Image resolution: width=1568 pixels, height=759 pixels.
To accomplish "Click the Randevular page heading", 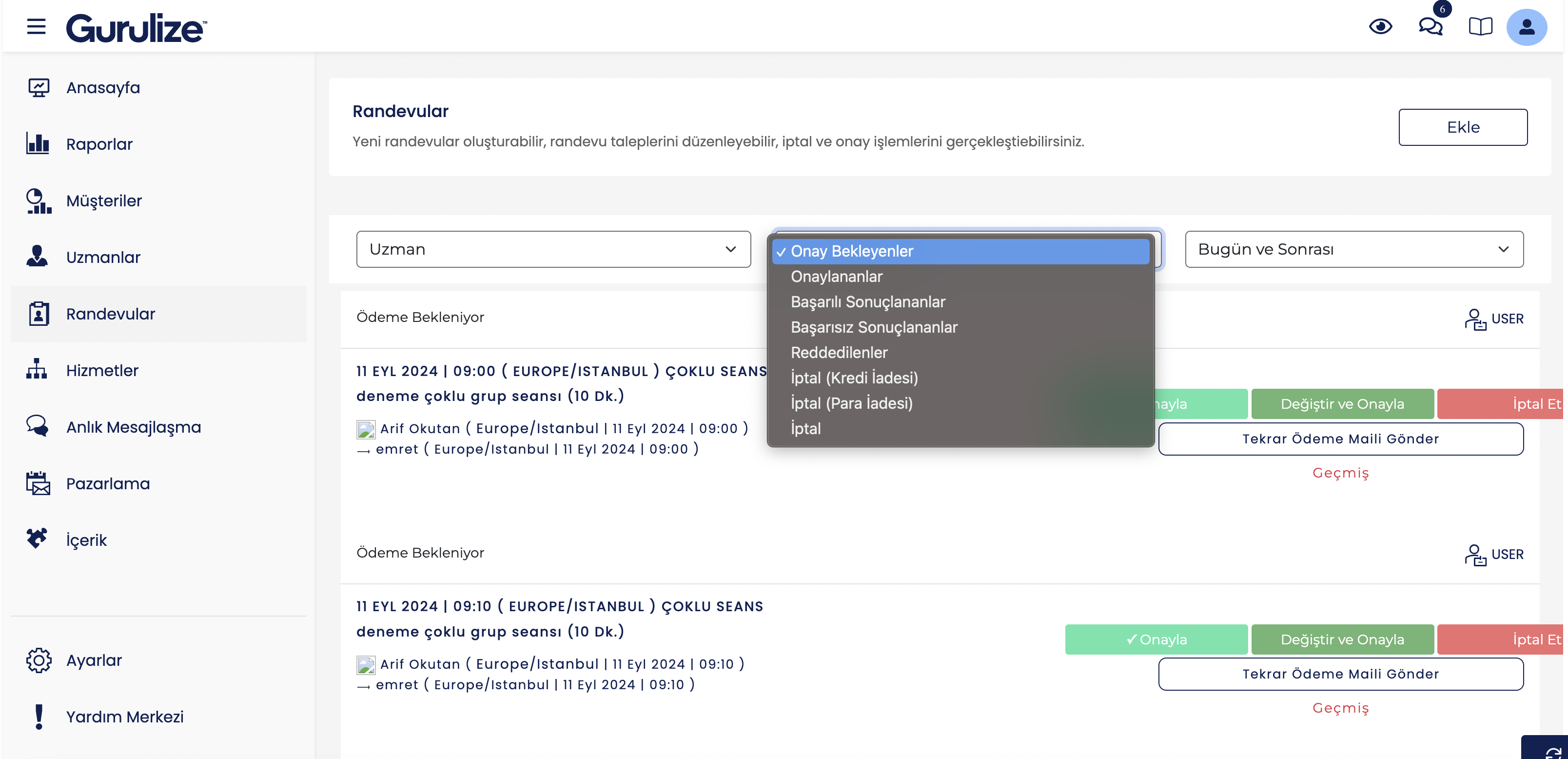I will pos(400,112).
